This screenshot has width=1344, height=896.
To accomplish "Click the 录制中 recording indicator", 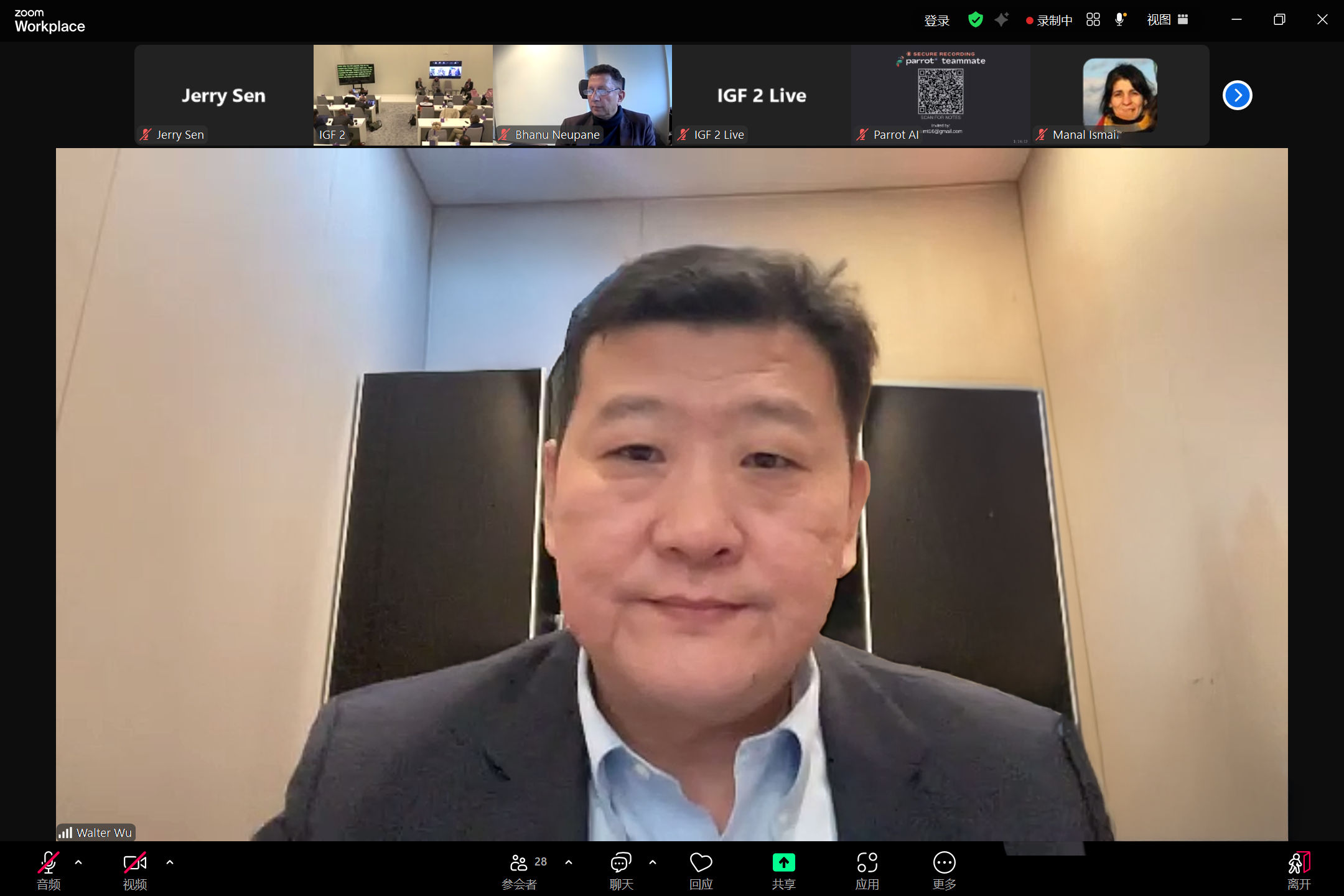I will (1049, 21).
